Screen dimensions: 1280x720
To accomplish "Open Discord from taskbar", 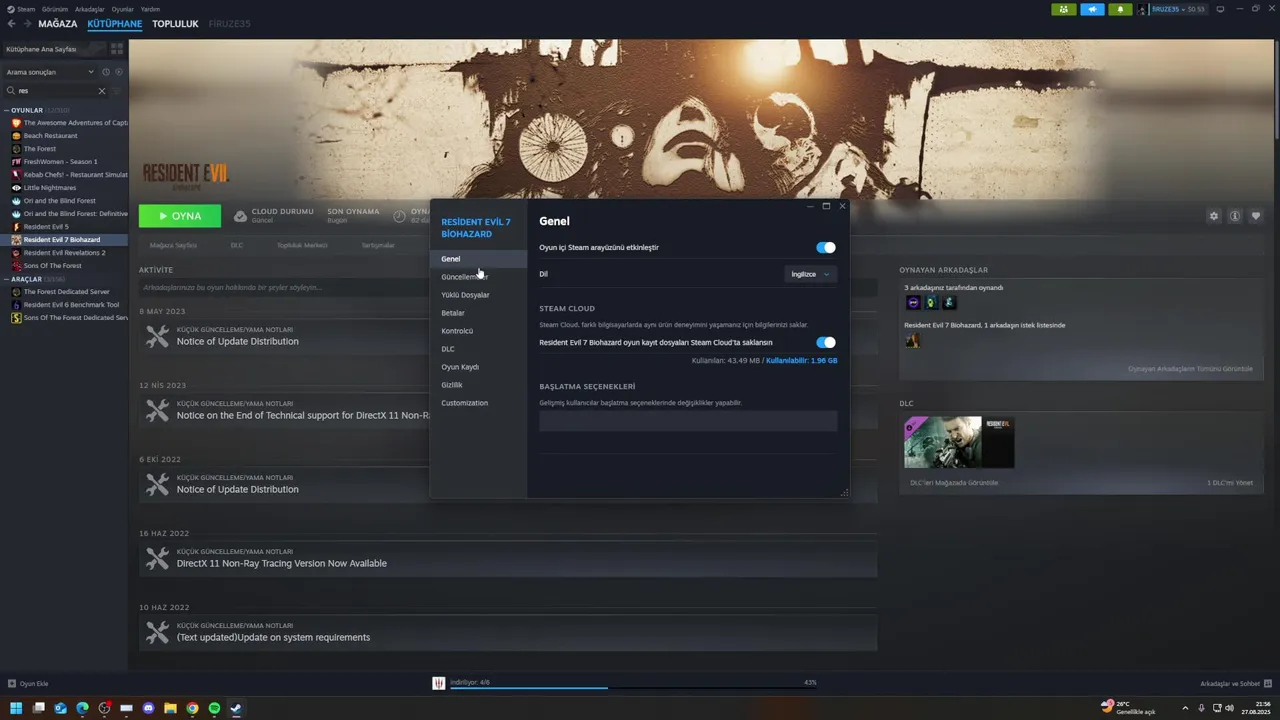I will pos(149,708).
